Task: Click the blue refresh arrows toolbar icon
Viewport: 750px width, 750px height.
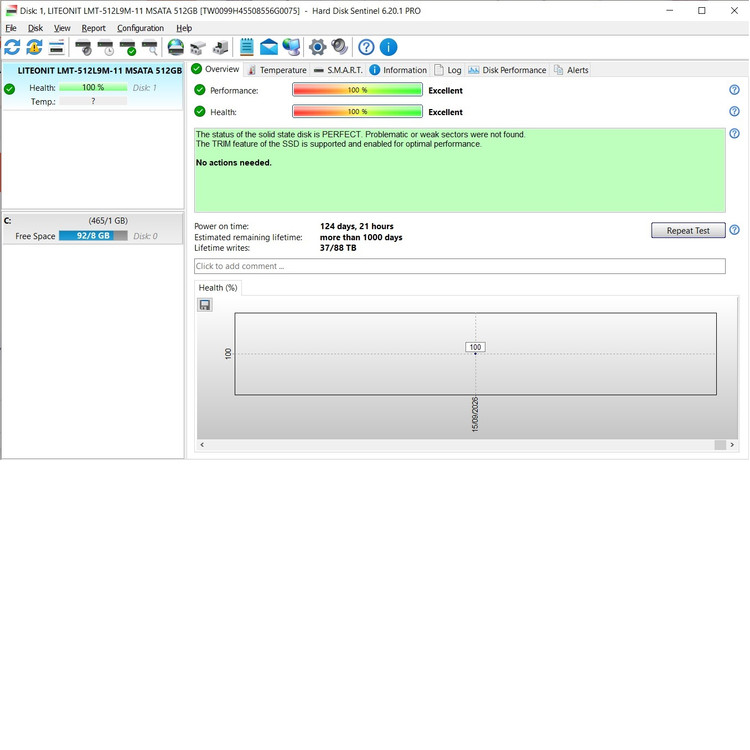Action: (12, 47)
